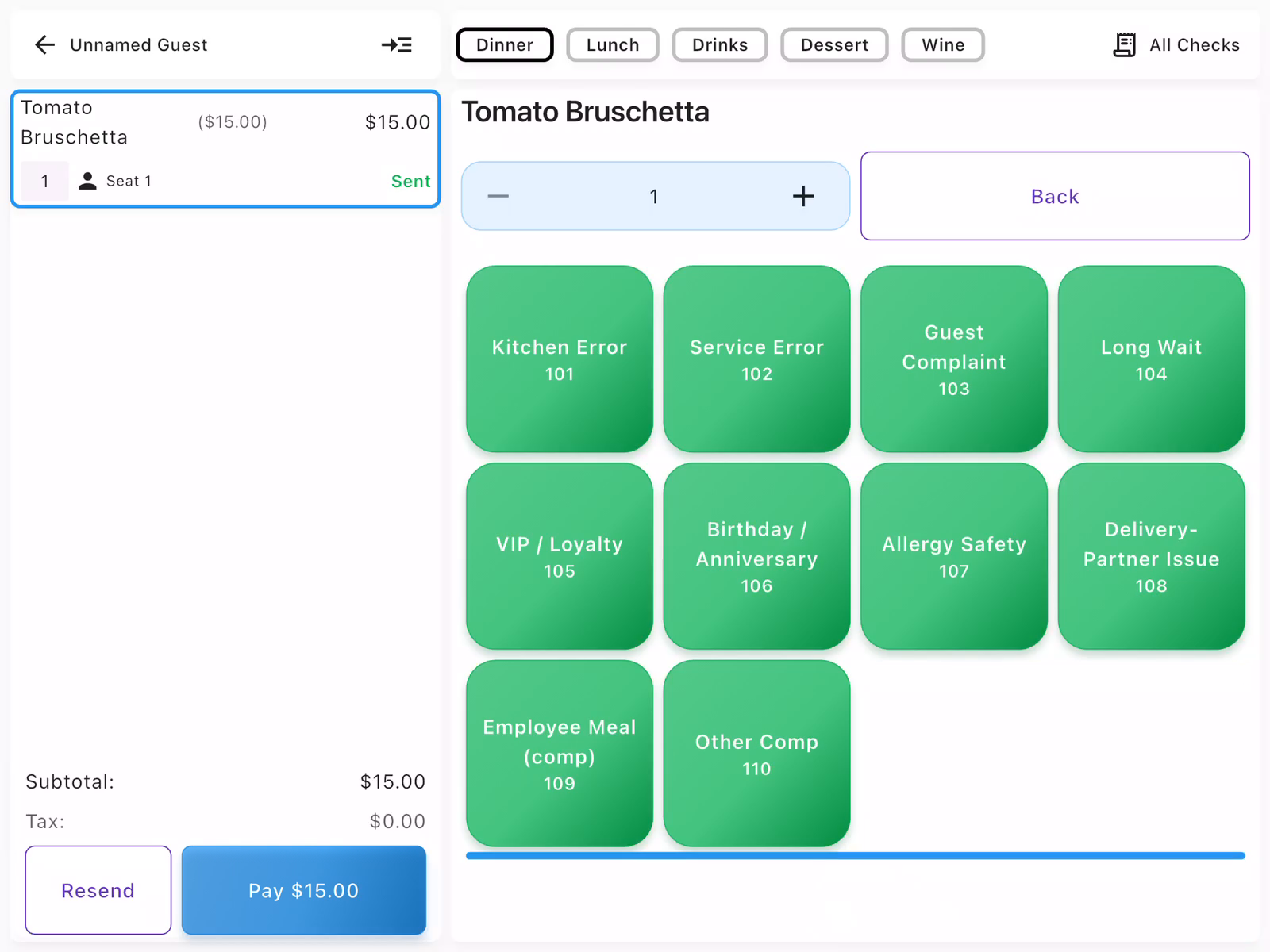
Task: Switch to the Lunch menu tab
Action: pyautogui.click(x=612, y=45)
